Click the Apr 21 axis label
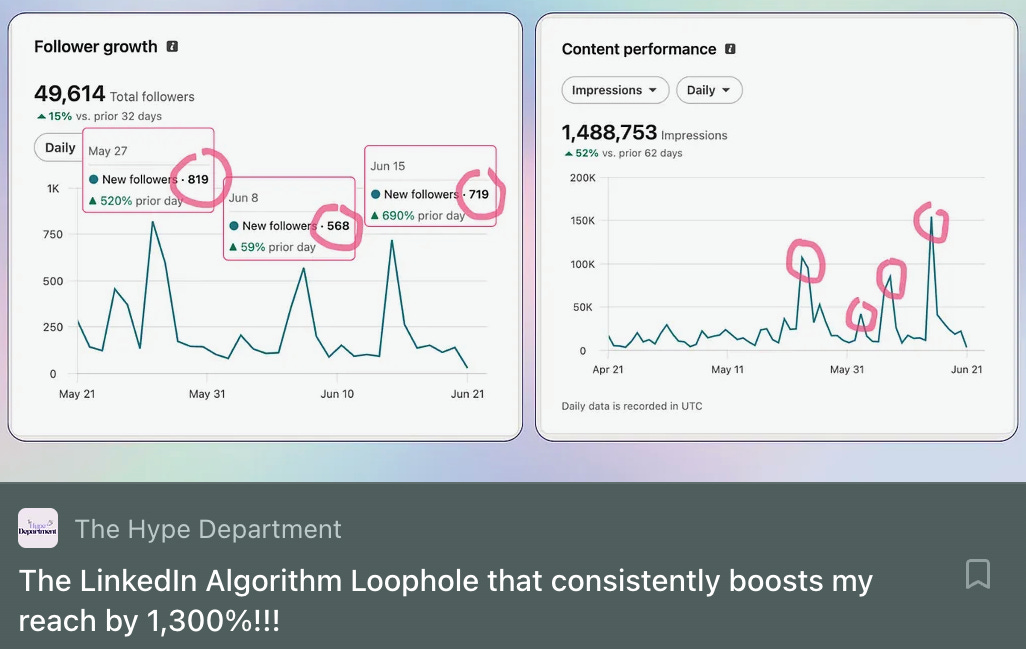1026x649 pixels. click(608, 370)
